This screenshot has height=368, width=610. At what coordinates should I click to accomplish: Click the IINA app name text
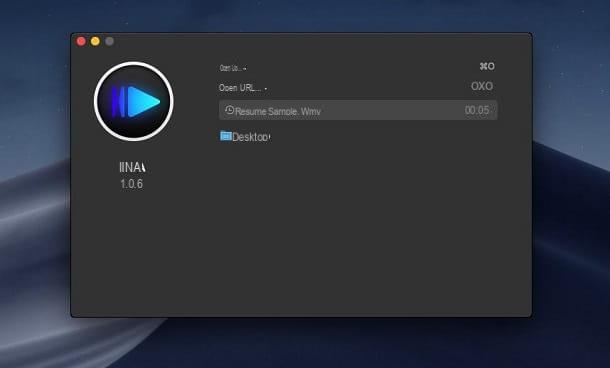click(132, 167)
